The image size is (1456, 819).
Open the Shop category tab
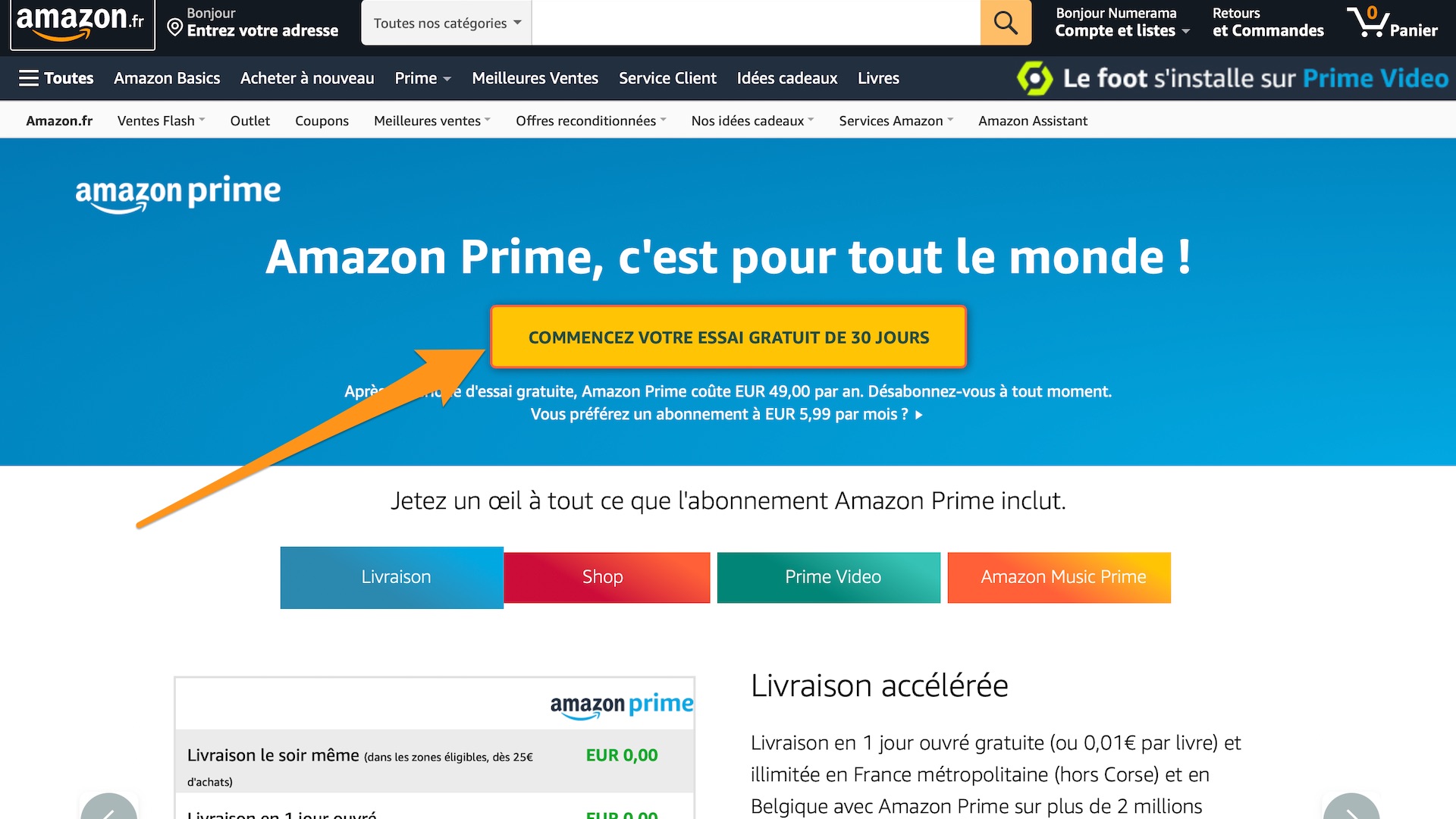[x=603, y=576]
